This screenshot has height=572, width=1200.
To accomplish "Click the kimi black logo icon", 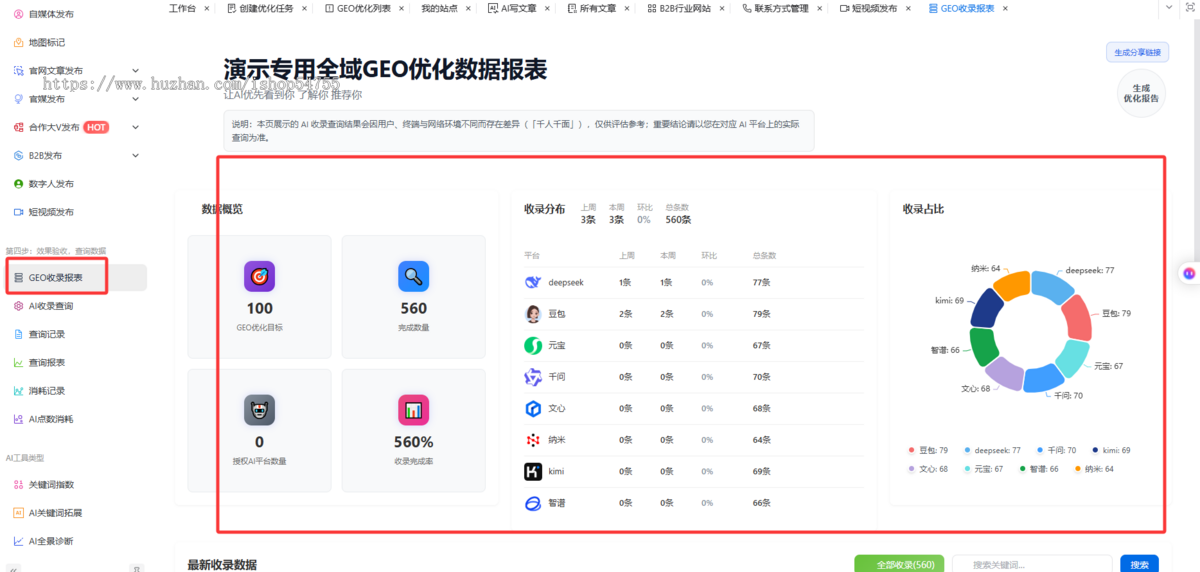I will (533, 471).
